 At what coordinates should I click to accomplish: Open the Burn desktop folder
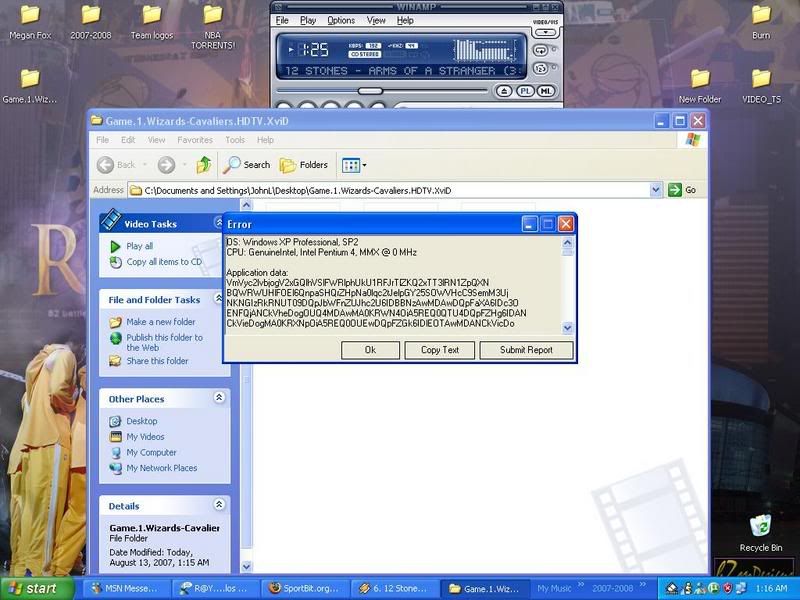click(761, 23)
